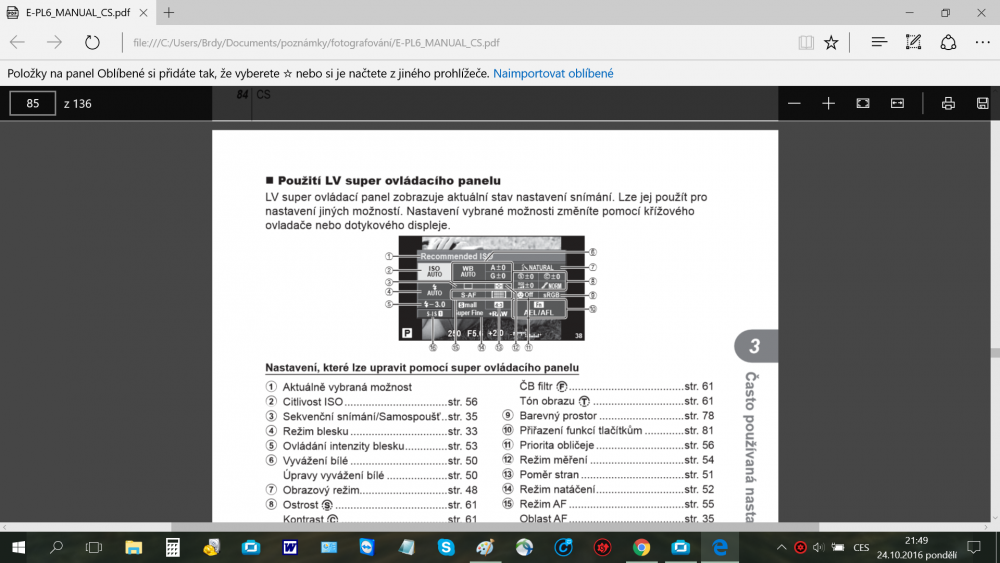The height and width of the screenshot is (563, 1000).
Task: Refresh the current page
Action: pos(92,42)
